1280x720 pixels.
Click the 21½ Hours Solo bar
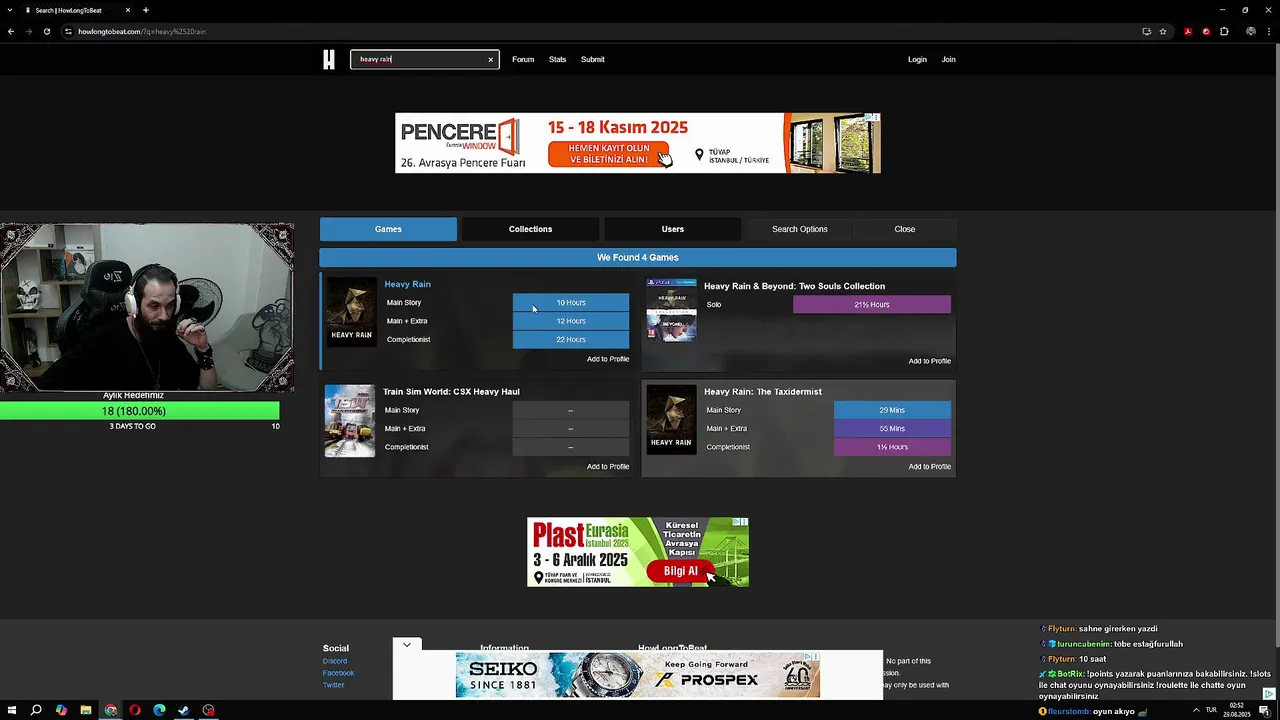[872, 304]
